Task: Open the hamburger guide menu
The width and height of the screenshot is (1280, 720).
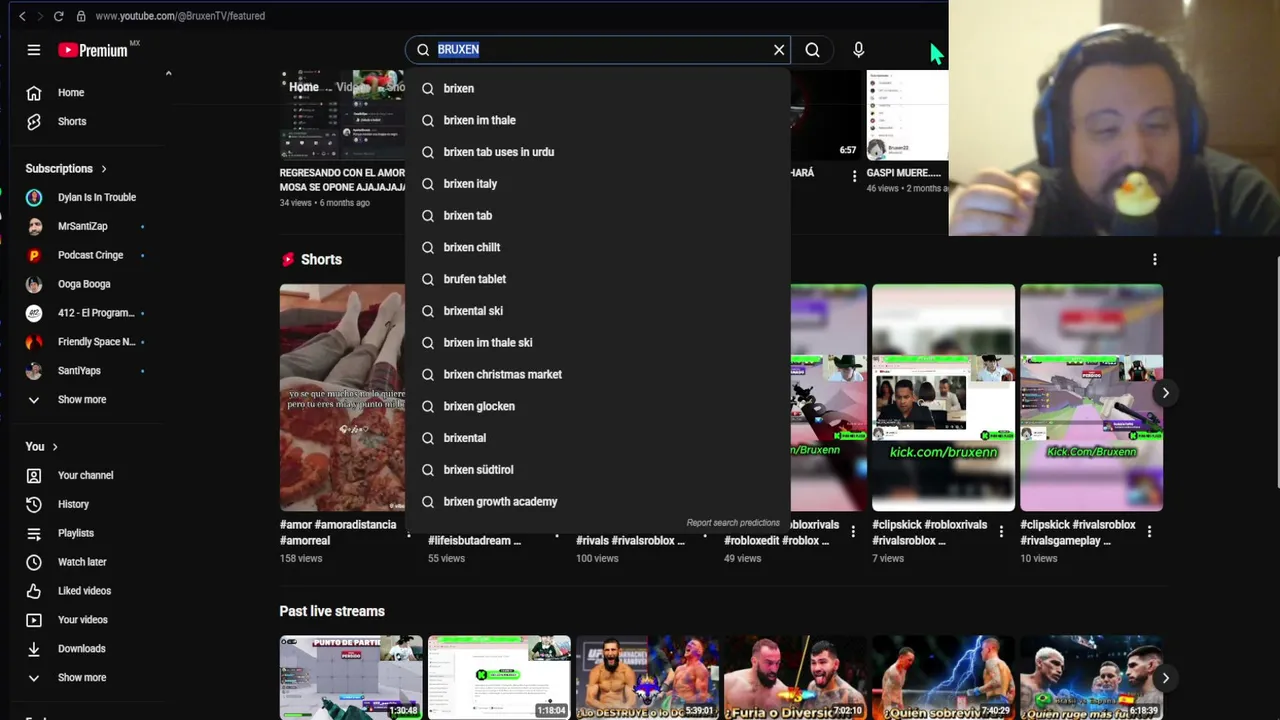Action: click(34, 50)
